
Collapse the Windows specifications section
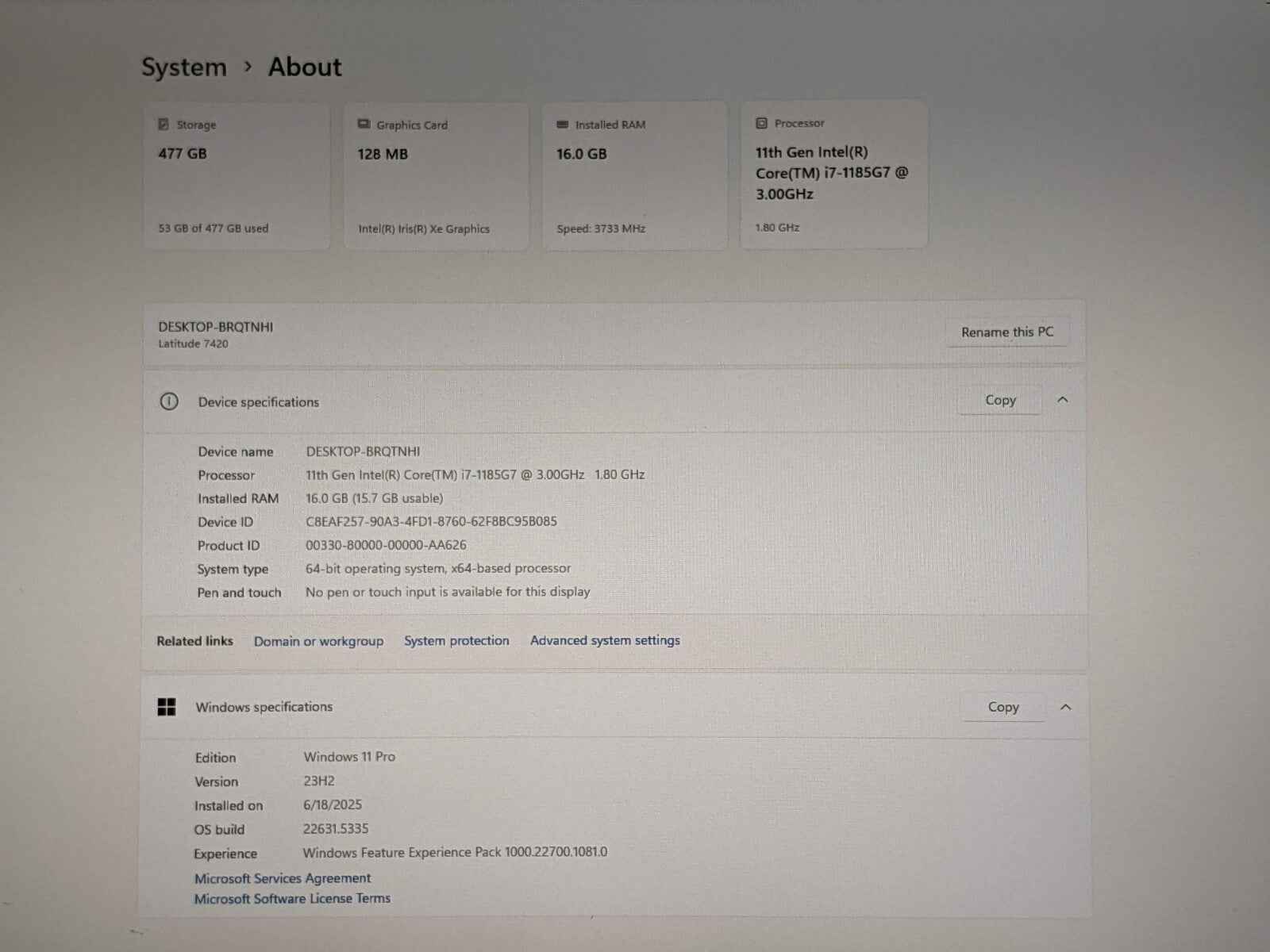1065,707
